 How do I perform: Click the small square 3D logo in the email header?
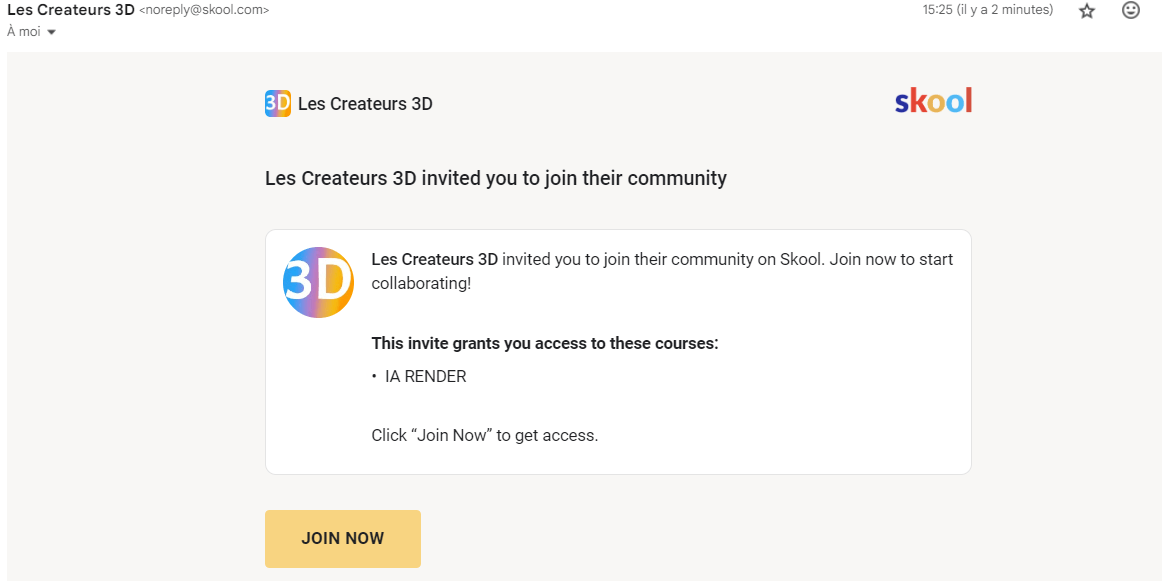coord(278,104)
